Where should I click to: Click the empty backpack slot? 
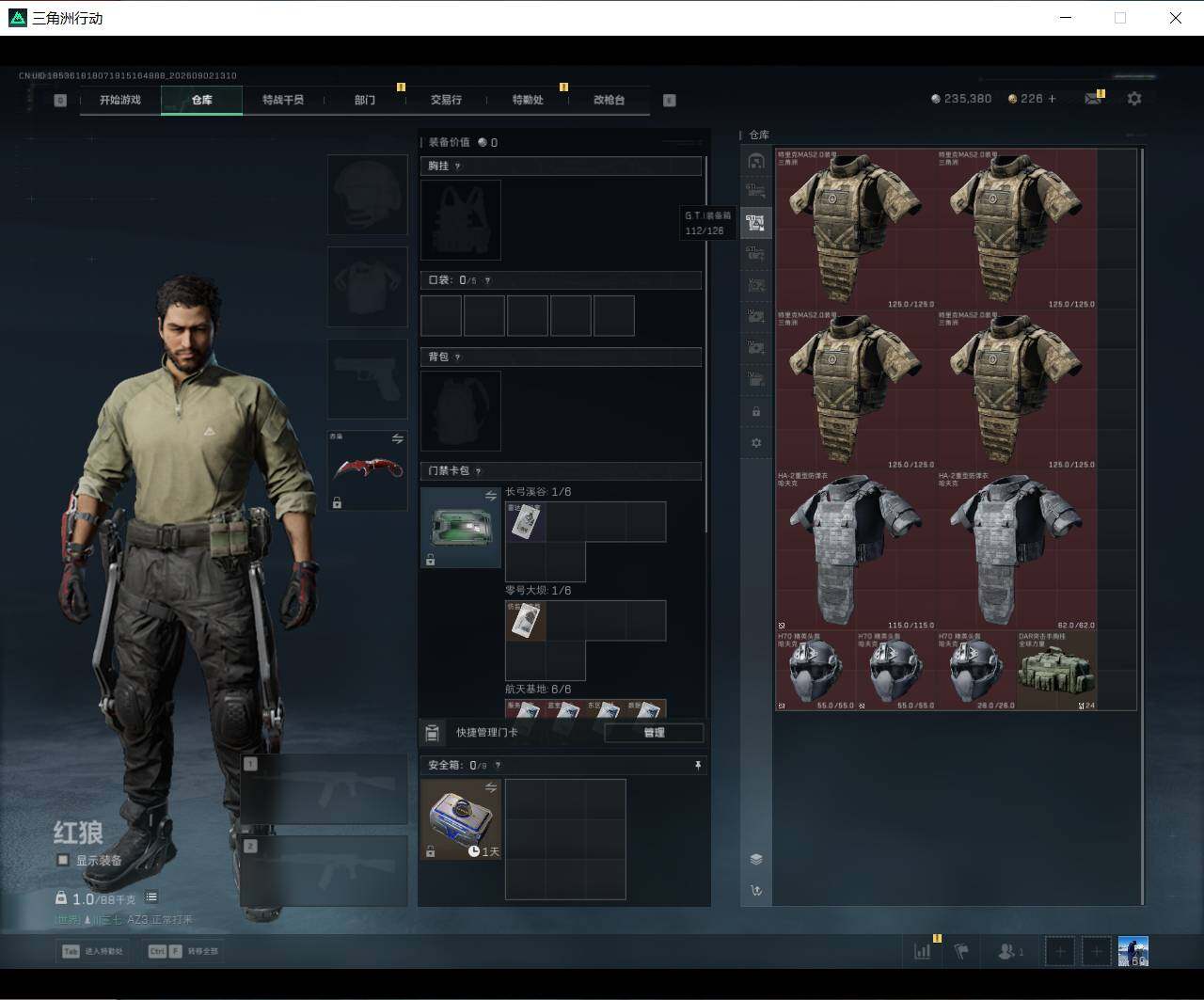tap(461, 411)
